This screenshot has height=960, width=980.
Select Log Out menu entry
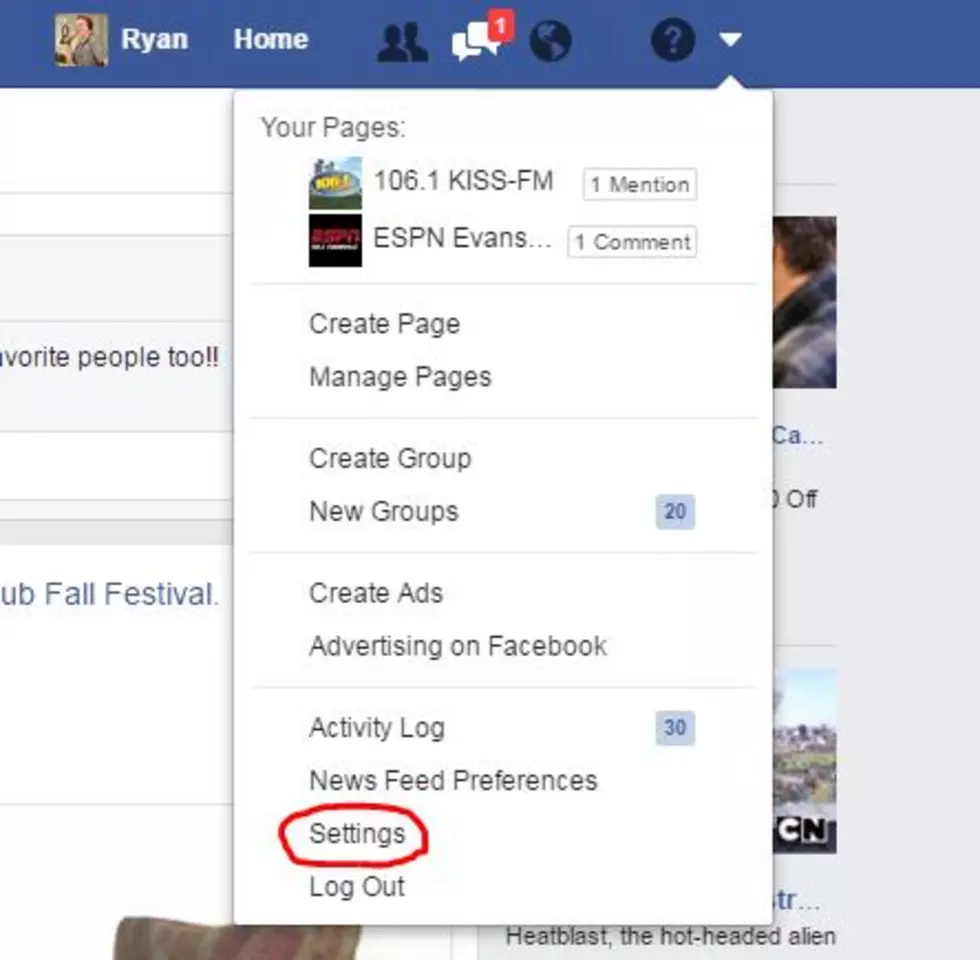click(x=357, y=887)
